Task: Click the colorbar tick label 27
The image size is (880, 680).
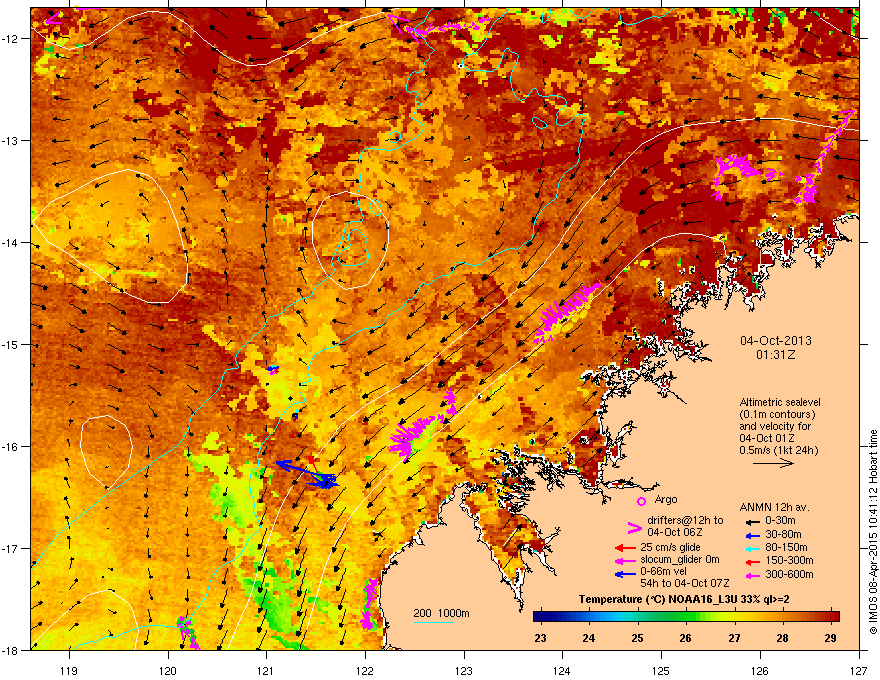Action: click(734, 637)
